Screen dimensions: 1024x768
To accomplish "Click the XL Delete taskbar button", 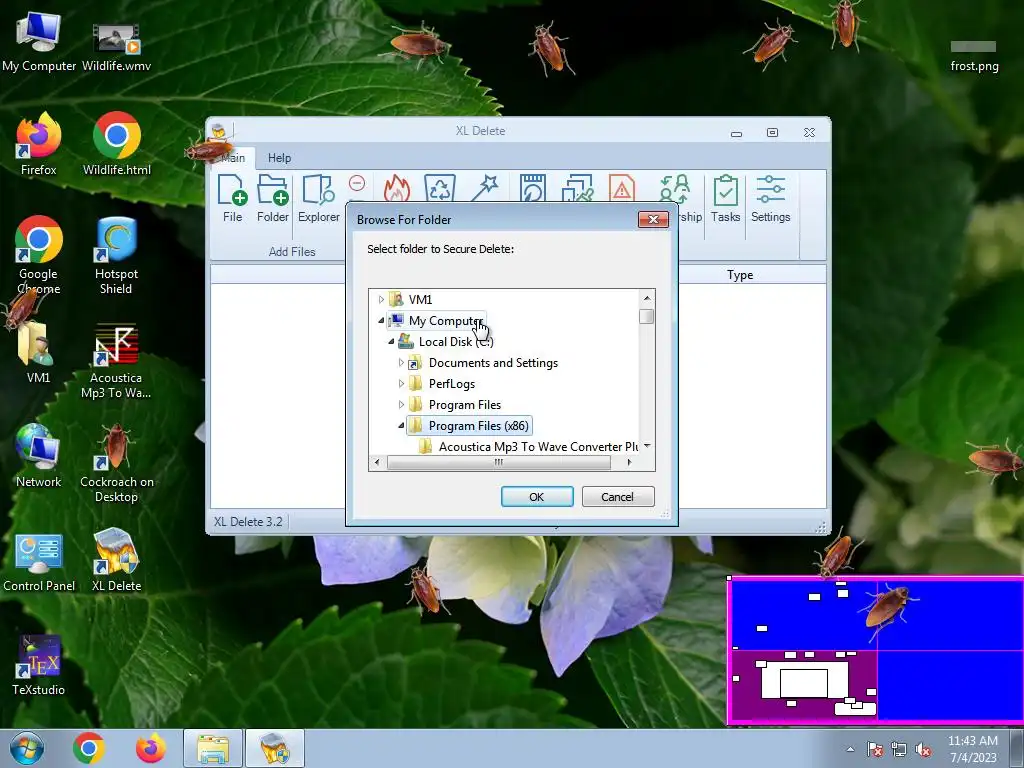I will 275,748.
